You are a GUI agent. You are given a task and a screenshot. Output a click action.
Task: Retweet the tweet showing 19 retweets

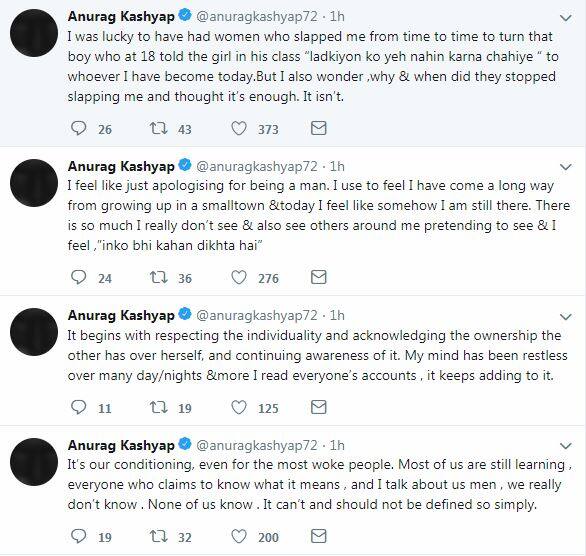(x=158, y=407)
